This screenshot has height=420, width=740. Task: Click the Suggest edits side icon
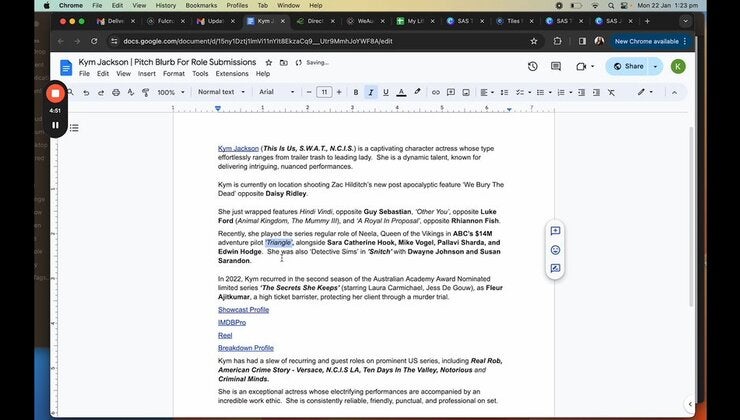(555, 268)
